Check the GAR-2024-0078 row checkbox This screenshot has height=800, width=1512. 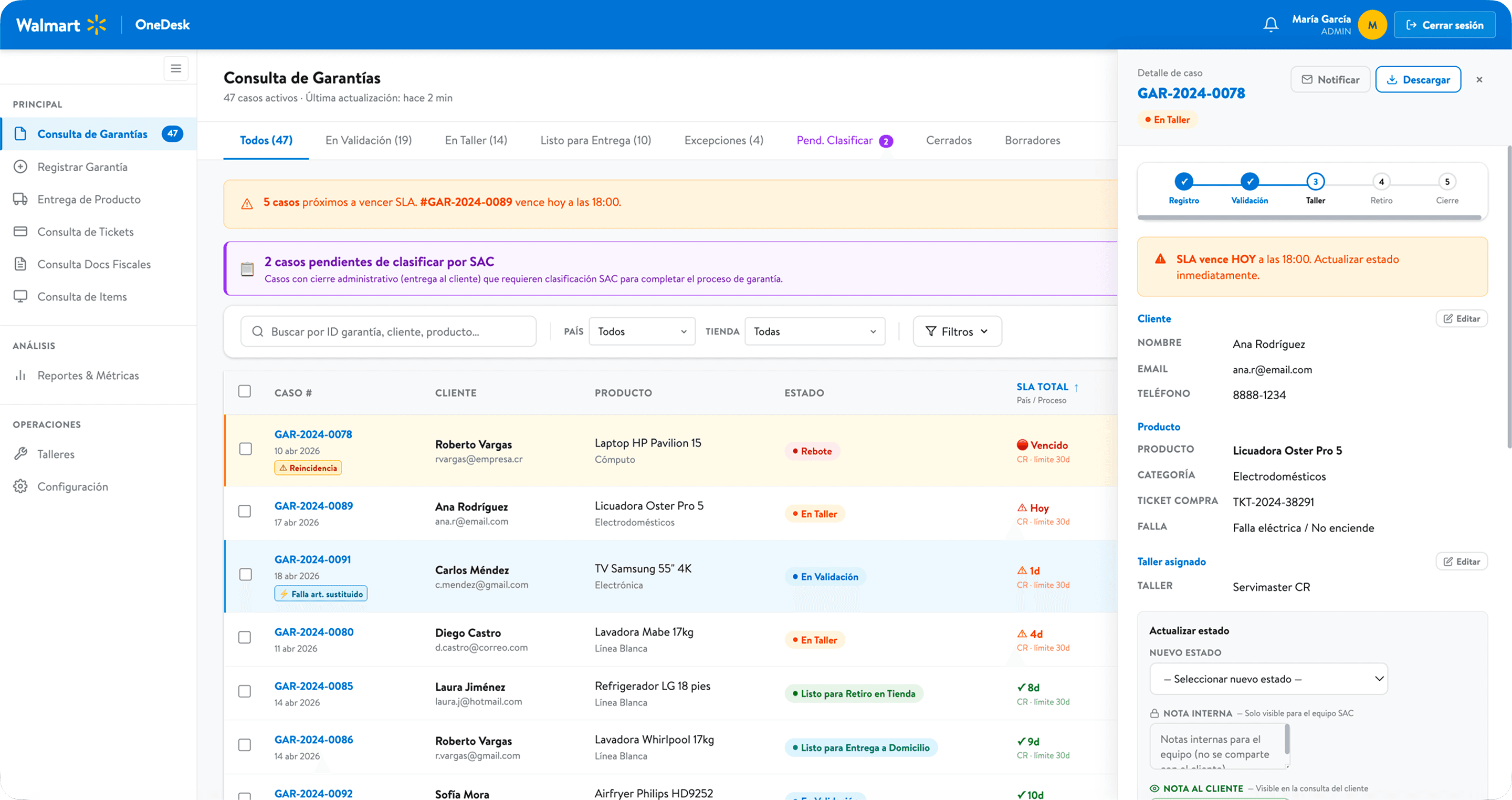245,449
